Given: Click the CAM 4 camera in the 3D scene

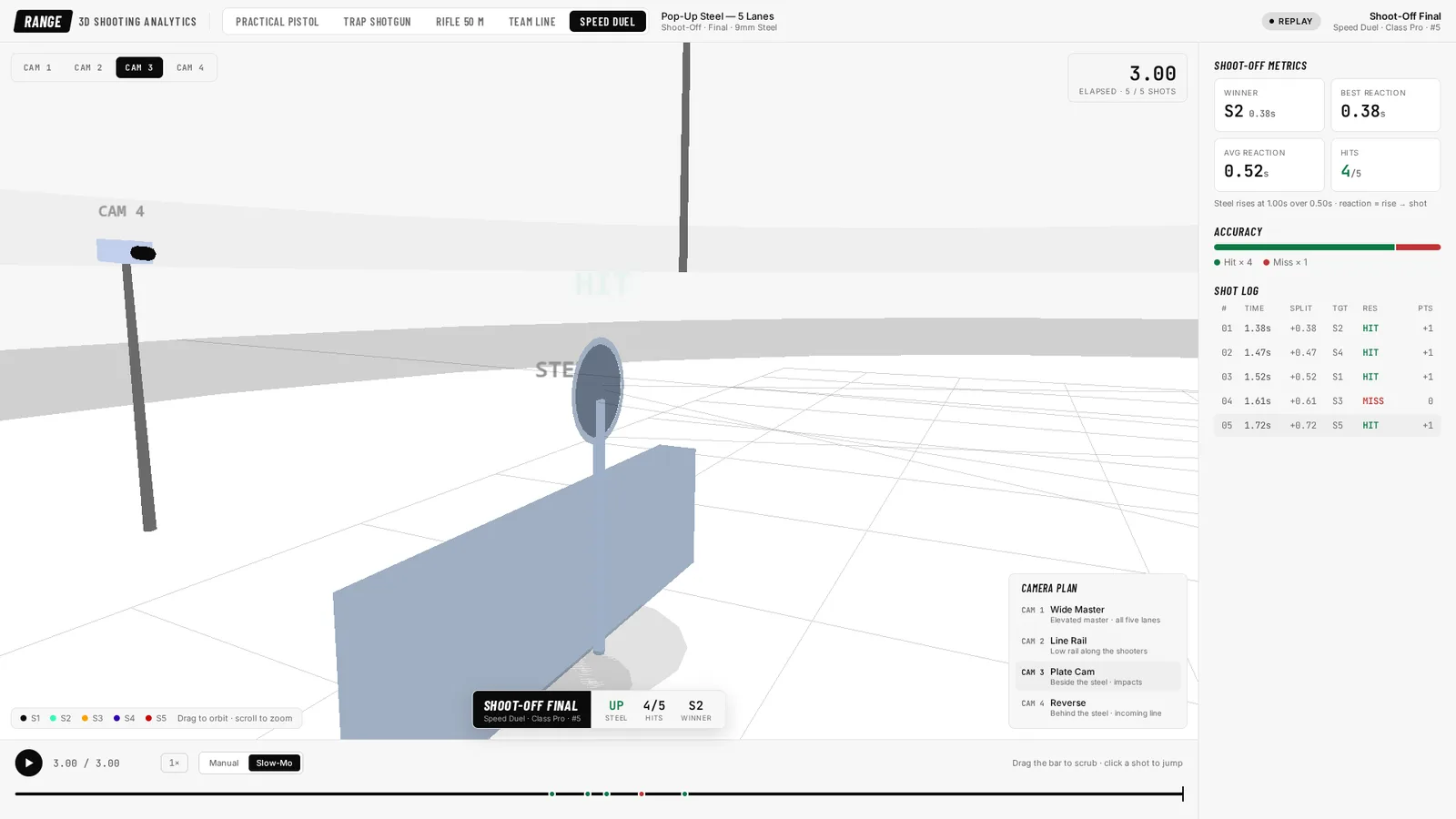Looking at the screenshot, I should (x=126, y=251).
